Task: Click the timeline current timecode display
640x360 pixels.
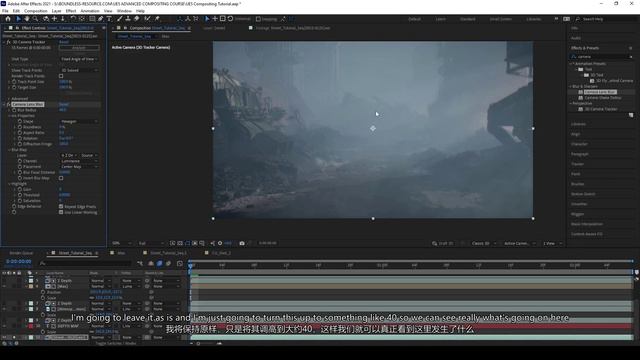Action: pyautogui.click(x=19, y=262)
